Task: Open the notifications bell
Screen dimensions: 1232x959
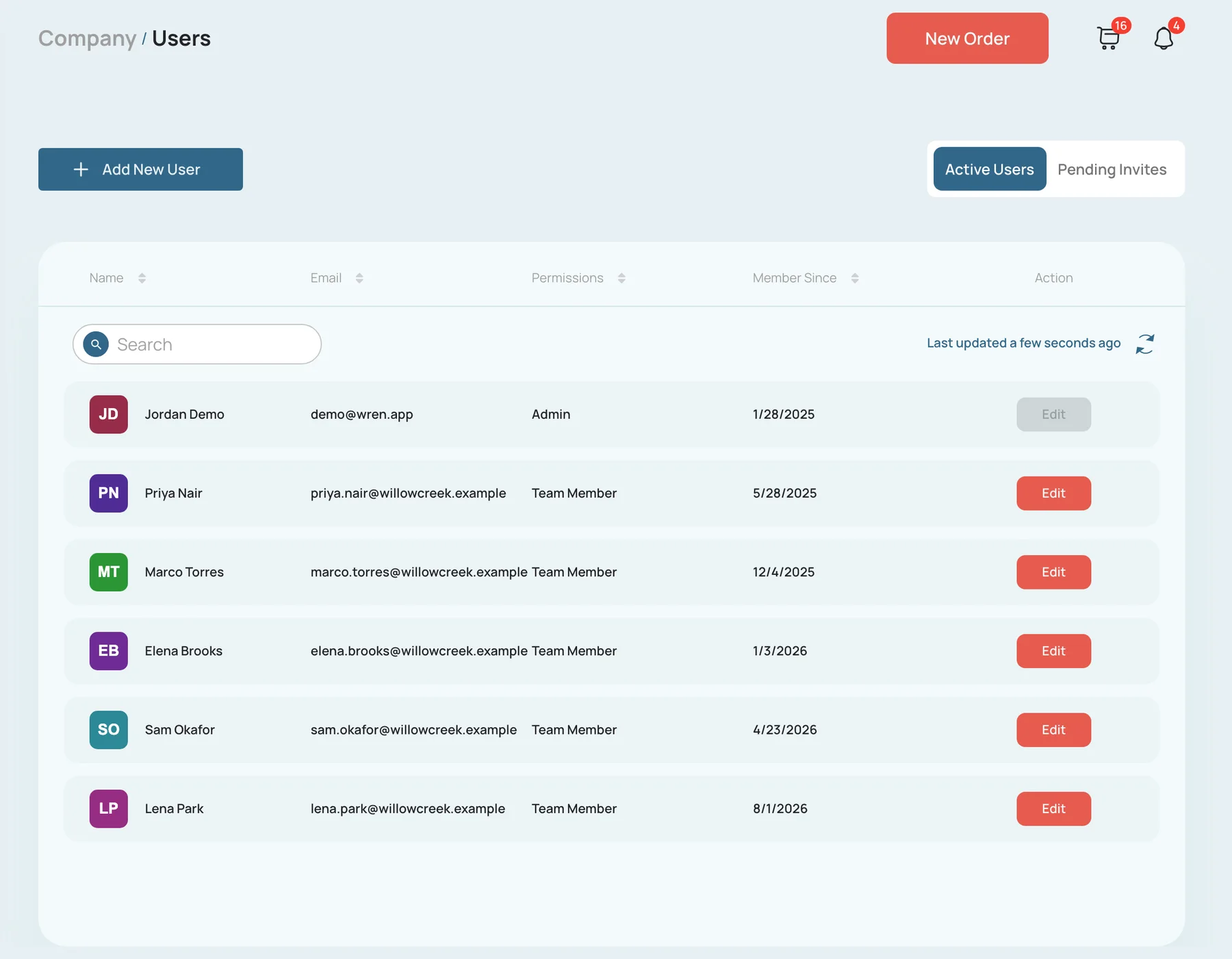Action: [x=1164, y=38]
